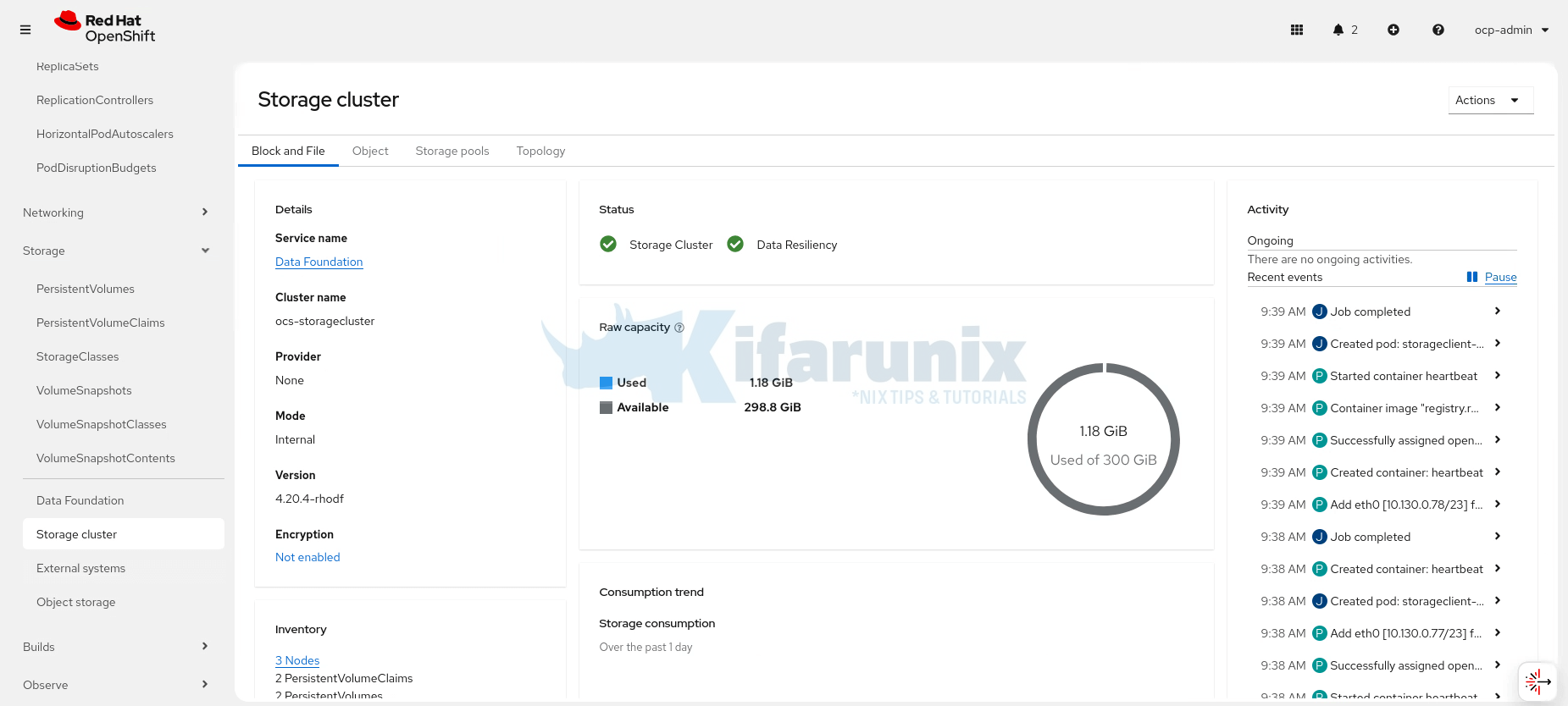
Task: Expand 9:39 AM Created container heartbeat event
Action: click(1498, 472)
